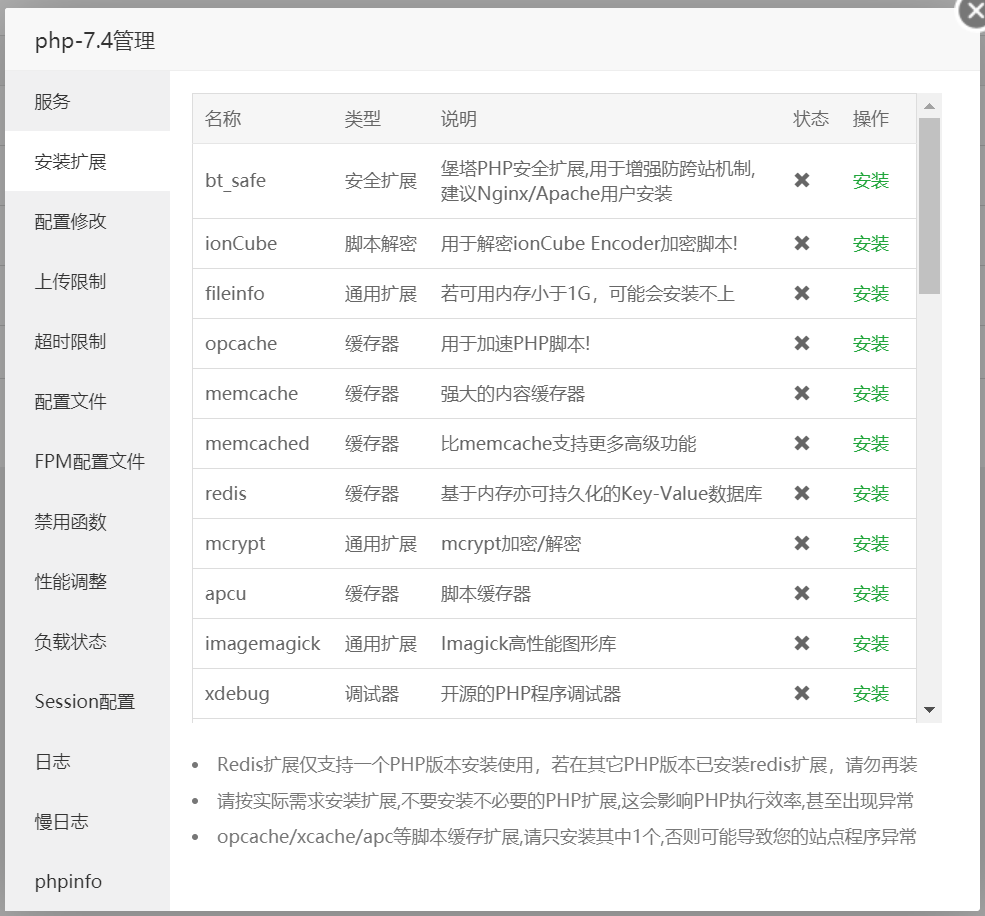The width and height of the screenshot is (985, 916).
Task: Click the apcu extension name
Action: coord(226,594)
